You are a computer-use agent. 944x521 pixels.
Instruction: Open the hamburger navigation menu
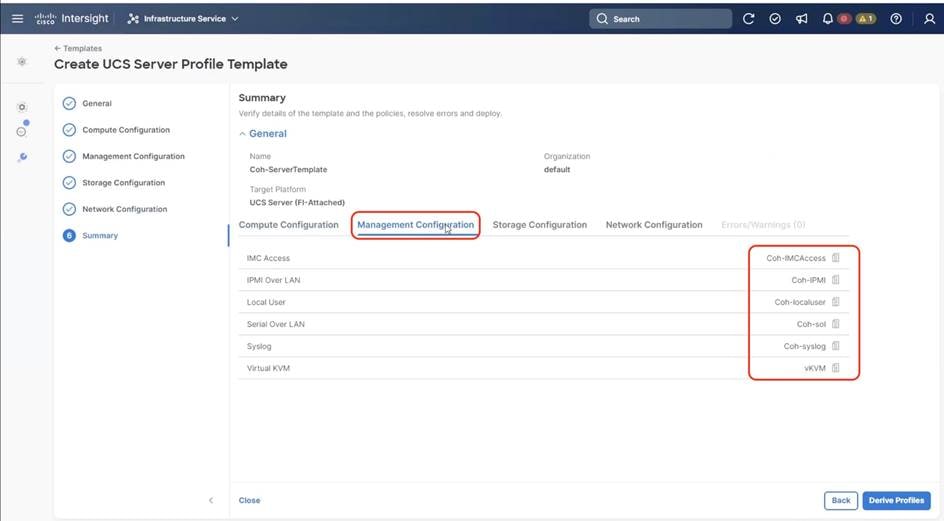[17, 19]
